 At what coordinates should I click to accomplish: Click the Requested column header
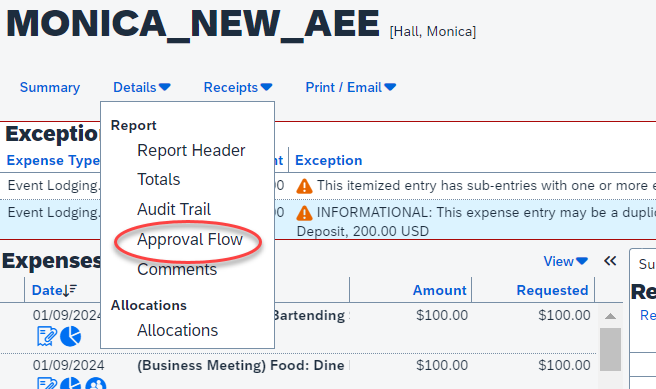(x=552, y=290)
